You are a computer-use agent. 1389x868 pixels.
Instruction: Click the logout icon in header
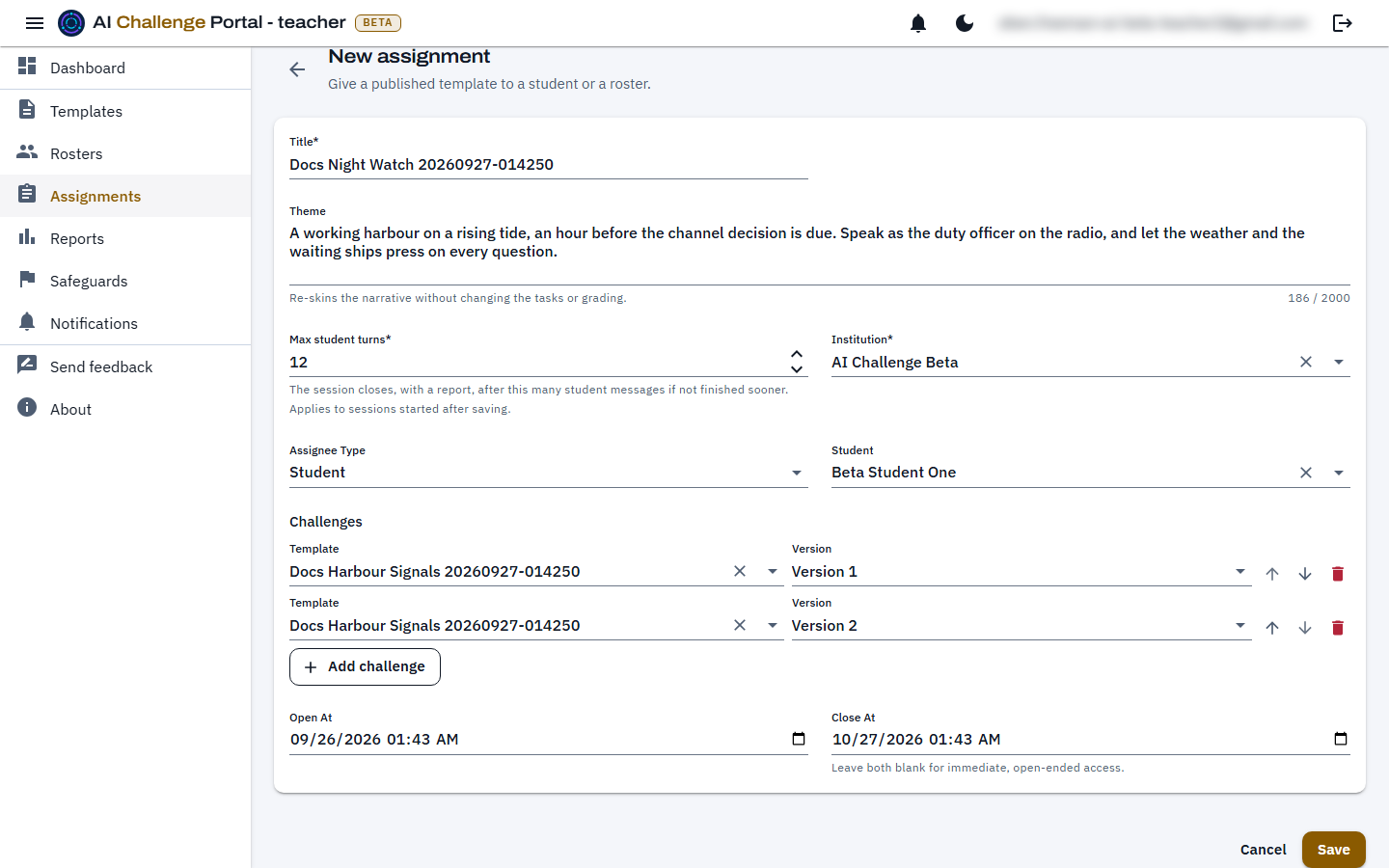(x=1343, y=23)
